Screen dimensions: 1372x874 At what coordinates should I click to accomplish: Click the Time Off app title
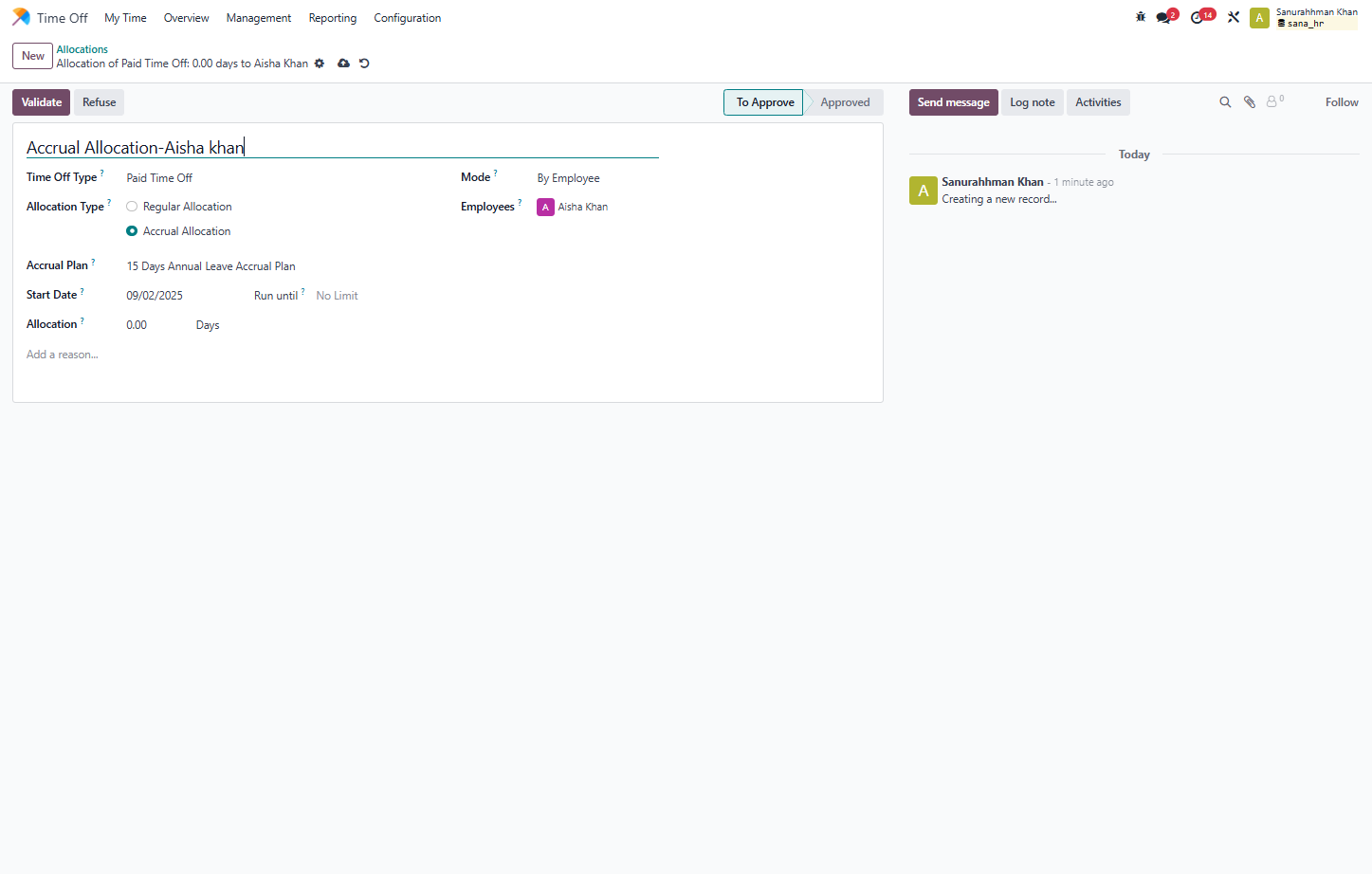63,18
